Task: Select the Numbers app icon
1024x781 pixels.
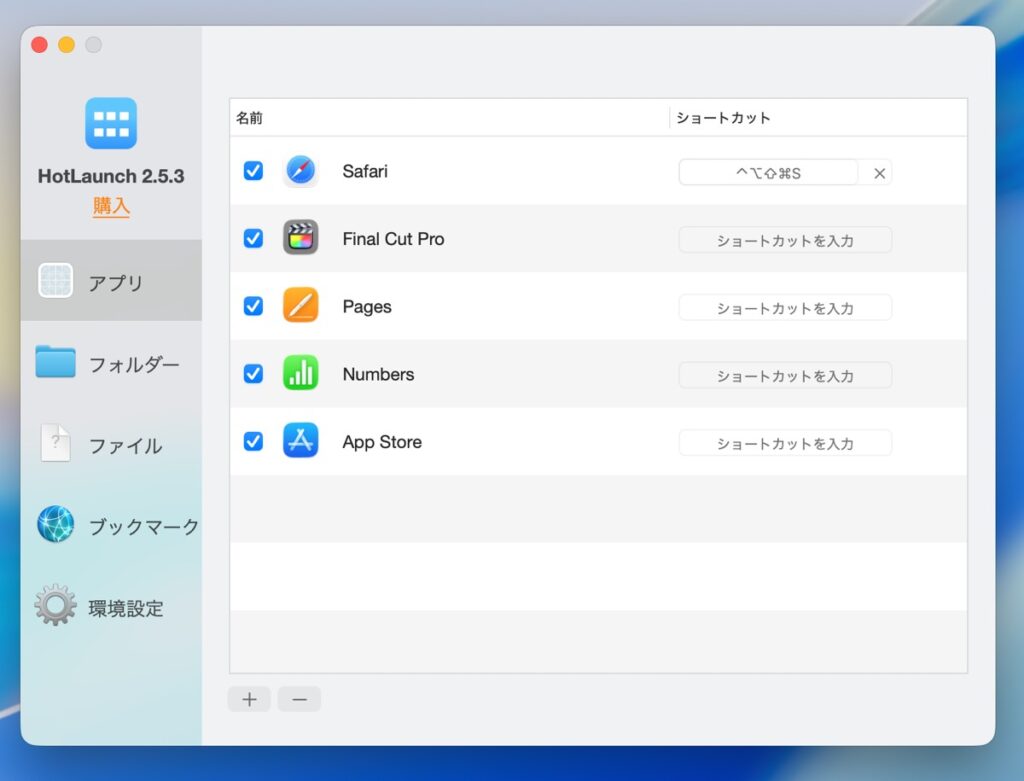Action: pos(300,374)
